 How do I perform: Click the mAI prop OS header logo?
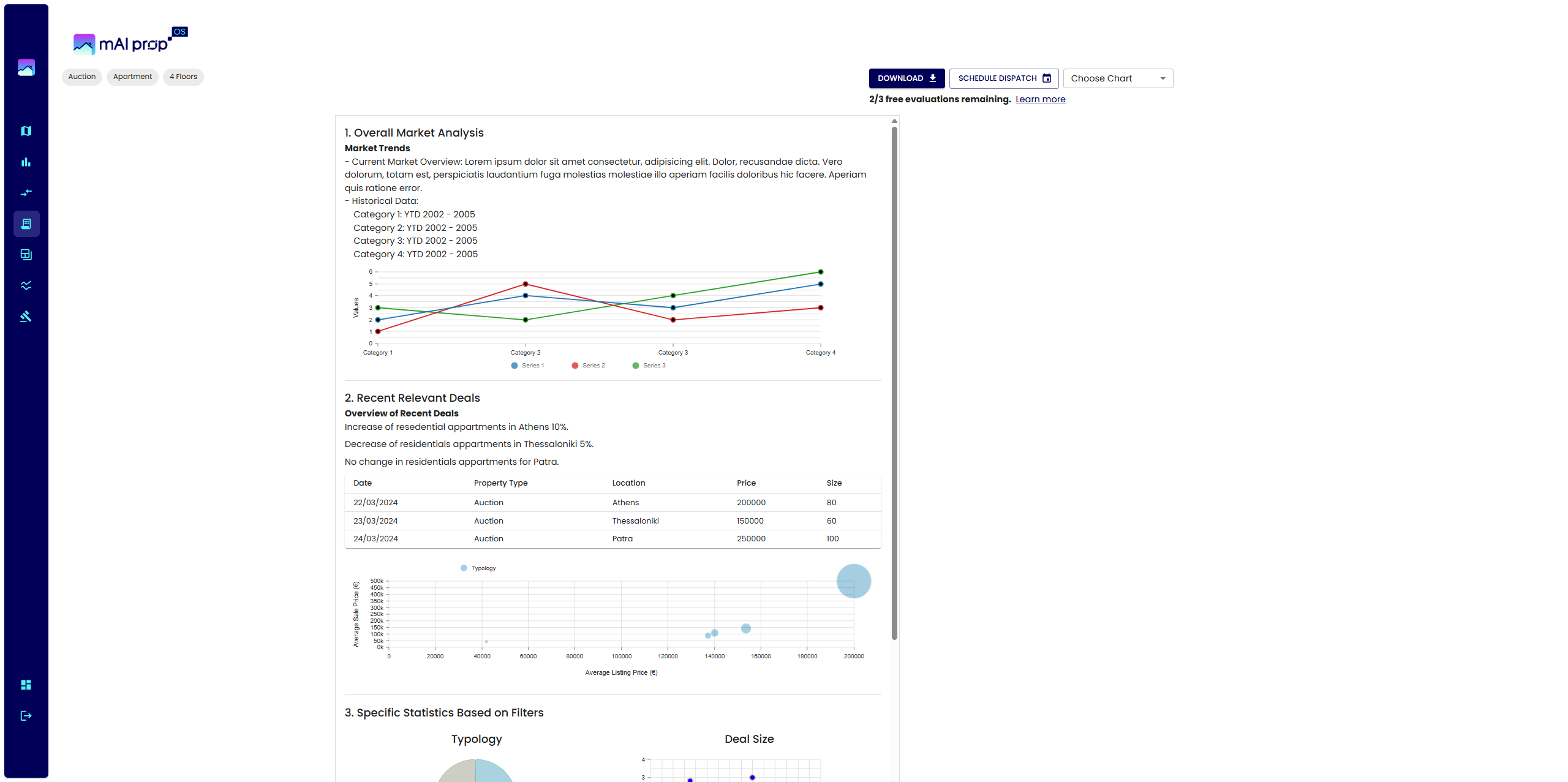coord(130,42)
